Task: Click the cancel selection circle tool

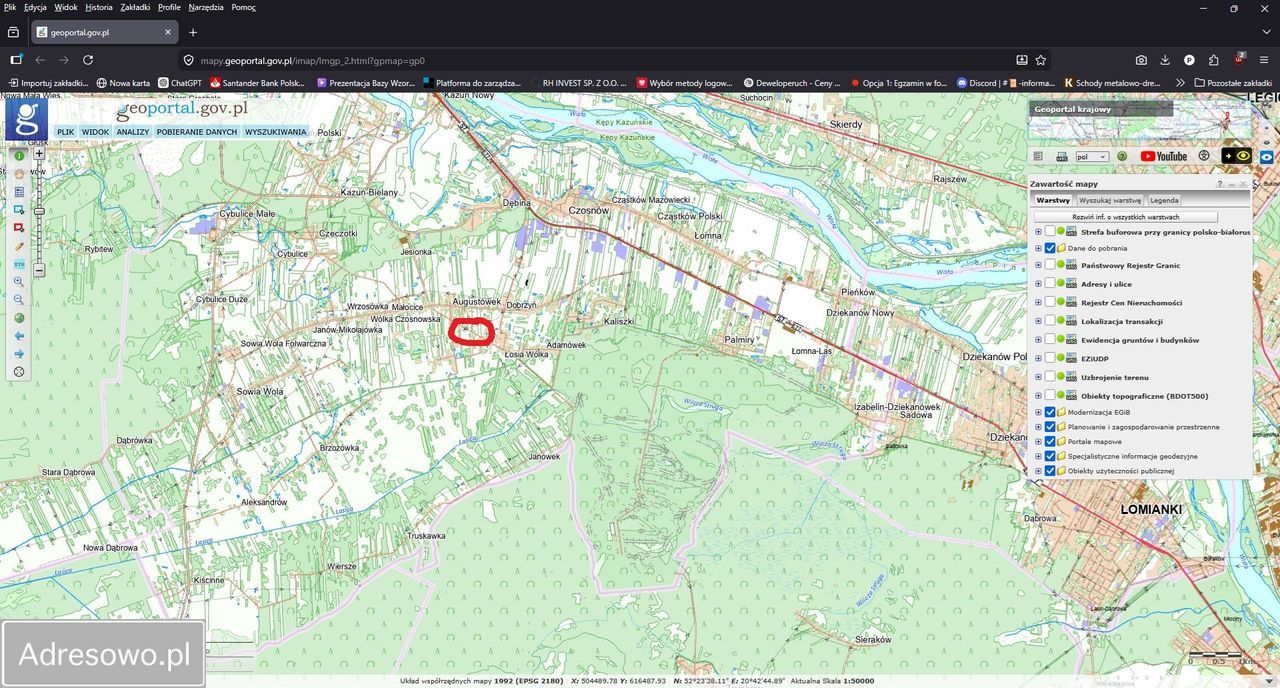Action: click(x=19, y=372)
